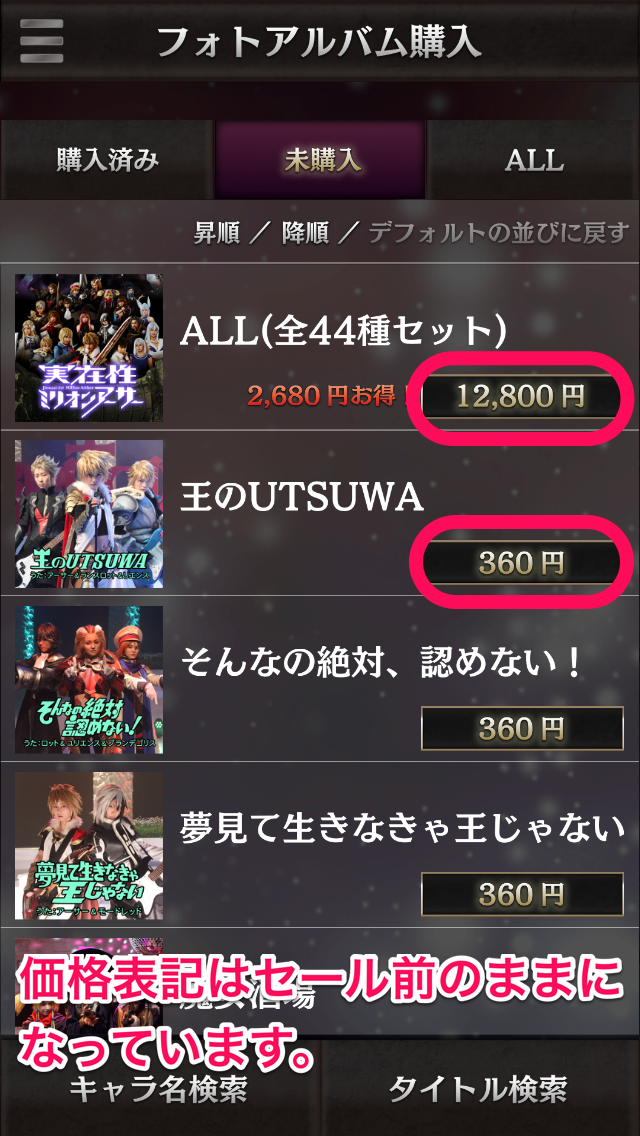640x1136 pixels.
Task: Open タイトル検索 at the bottom
Action: point(478,1088)
